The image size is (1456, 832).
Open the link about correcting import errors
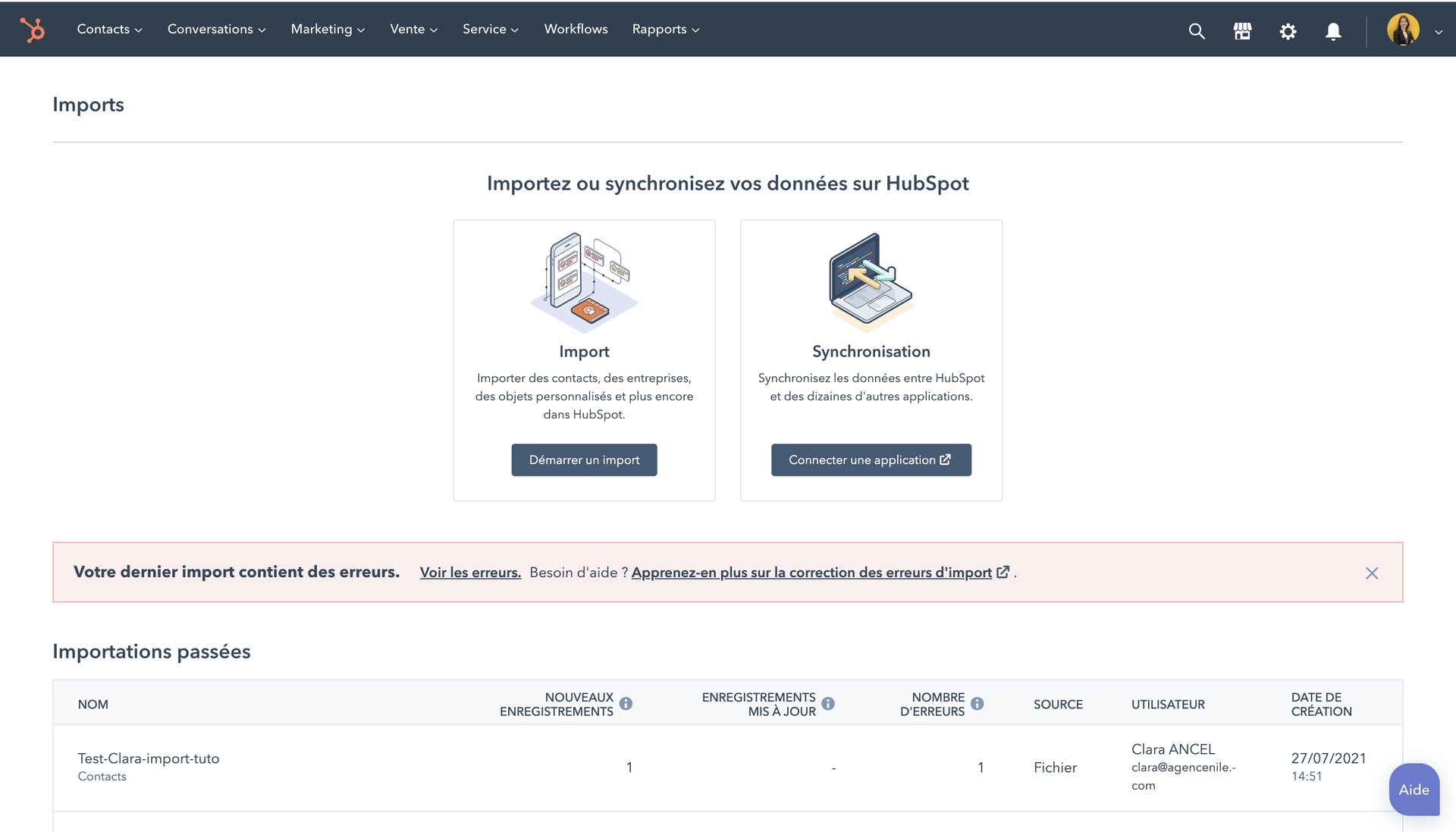coord(820,573)
